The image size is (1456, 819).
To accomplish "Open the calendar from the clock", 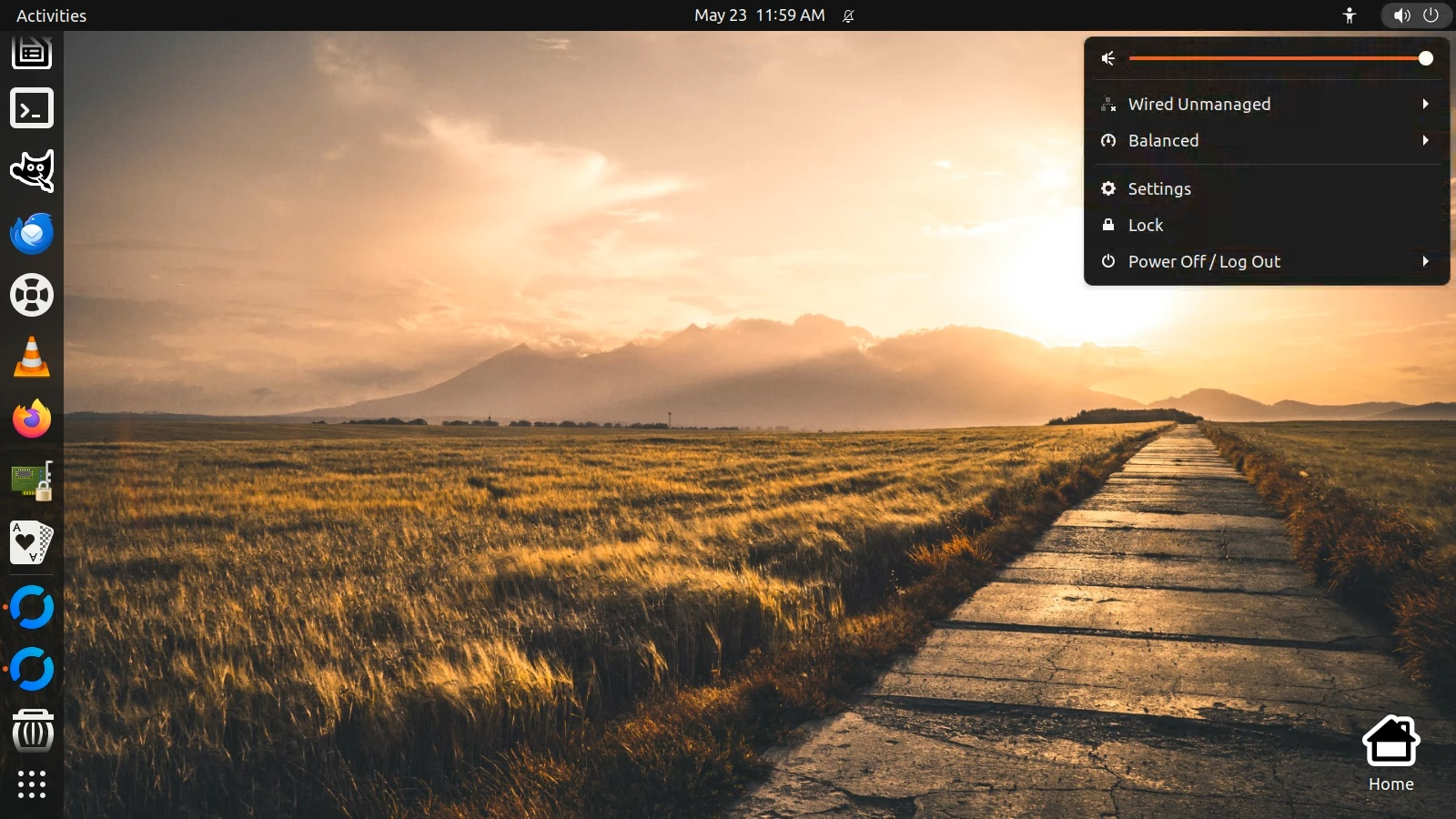I will pos(759,15).
